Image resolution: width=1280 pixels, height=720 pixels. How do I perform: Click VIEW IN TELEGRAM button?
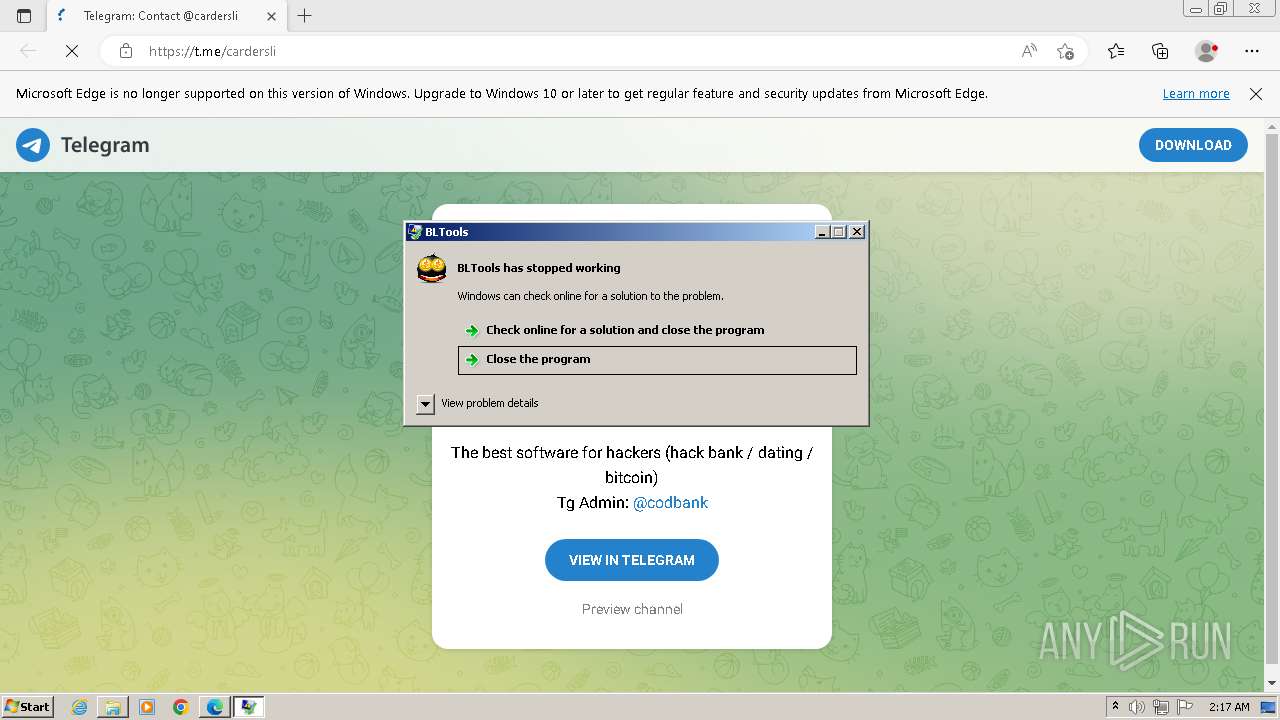point(632,560)
